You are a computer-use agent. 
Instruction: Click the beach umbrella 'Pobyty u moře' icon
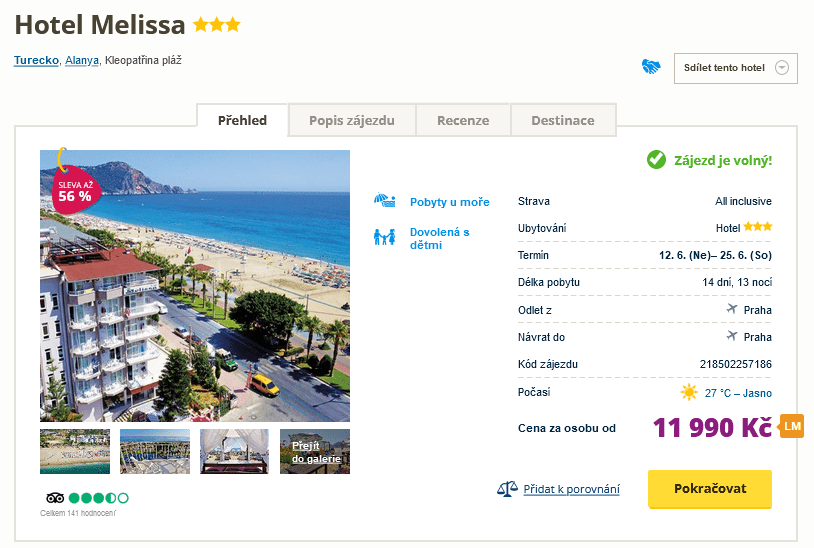(x=384, y=201)
